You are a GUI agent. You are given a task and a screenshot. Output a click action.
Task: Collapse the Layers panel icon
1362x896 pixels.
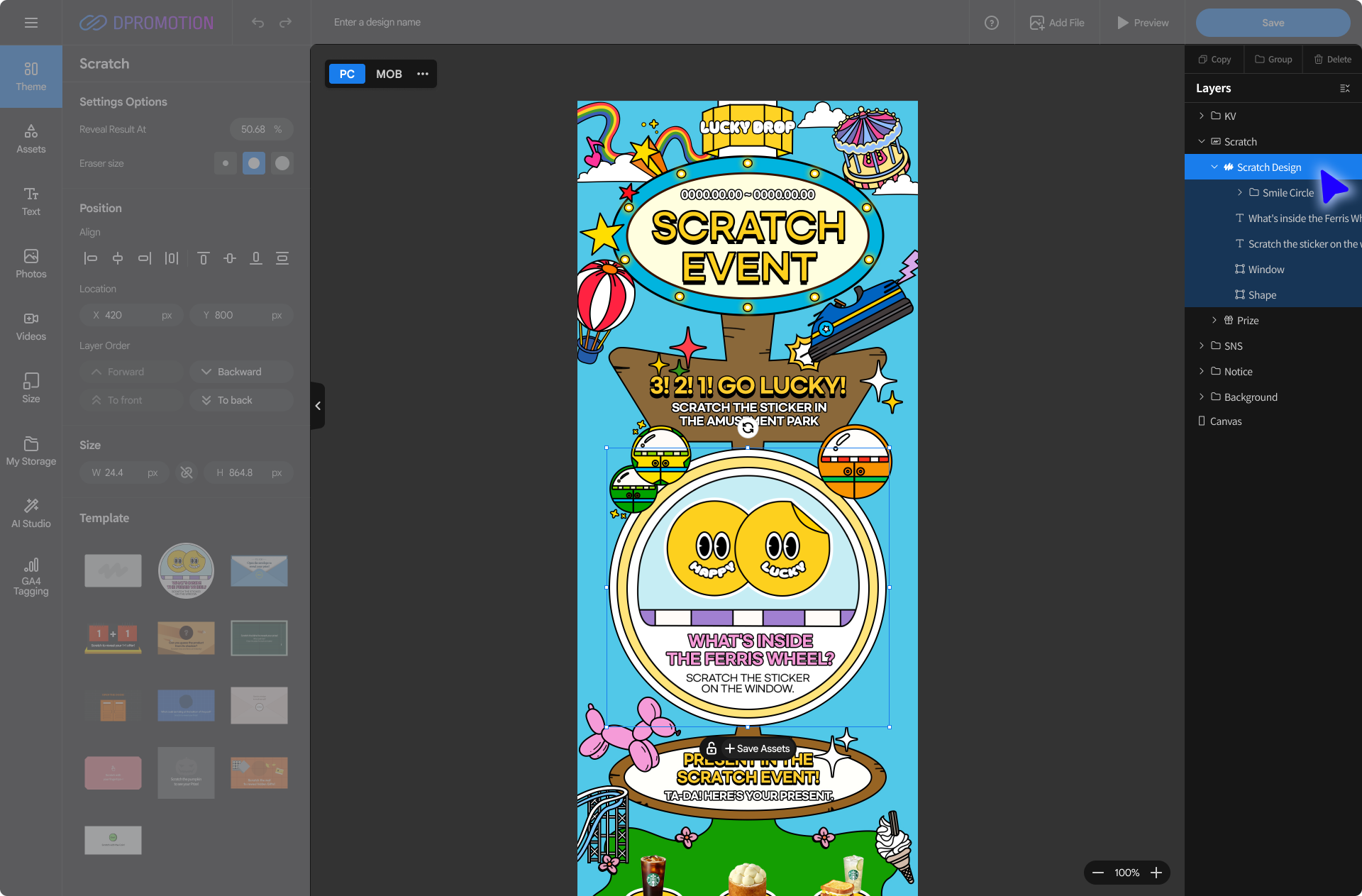click(x=1344, y=88)
